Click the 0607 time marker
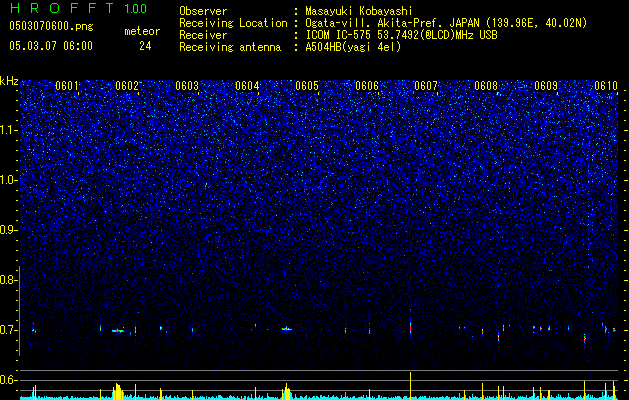The height and width of the screenshot is (400, 629). point(426,86)
